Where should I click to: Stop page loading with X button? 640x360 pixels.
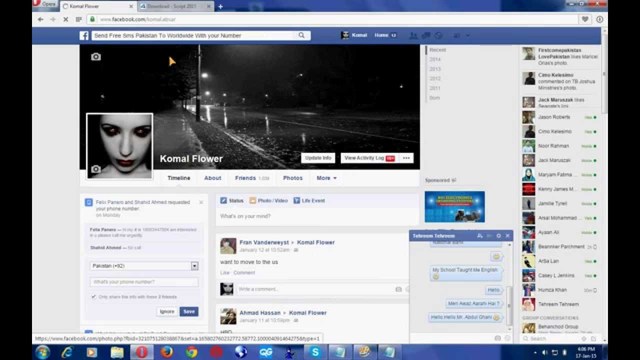tap(65, 19)
